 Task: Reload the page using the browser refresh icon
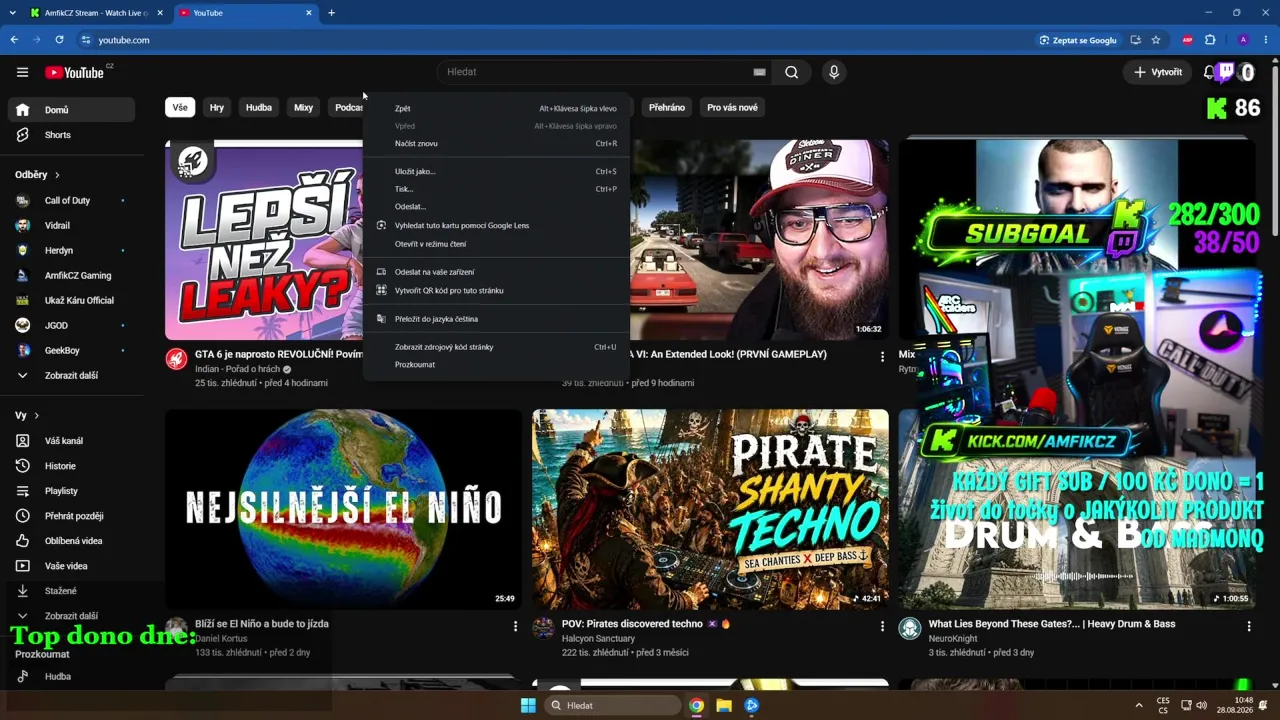[x=59, y=40]
